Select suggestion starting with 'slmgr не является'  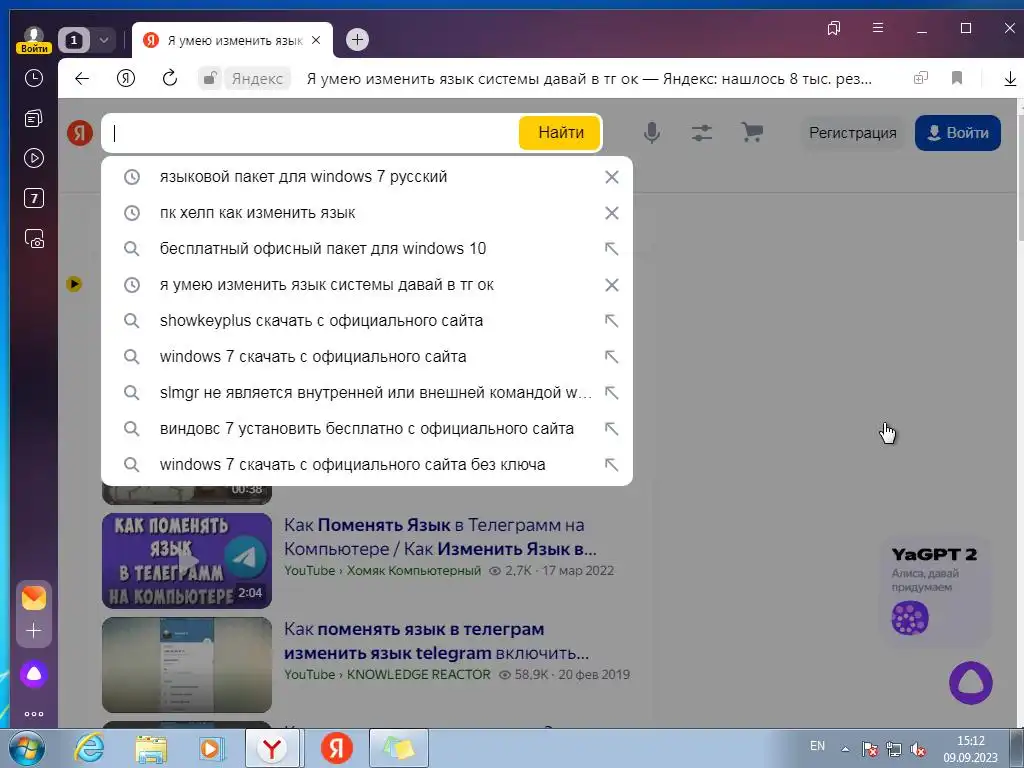point(367,392)
